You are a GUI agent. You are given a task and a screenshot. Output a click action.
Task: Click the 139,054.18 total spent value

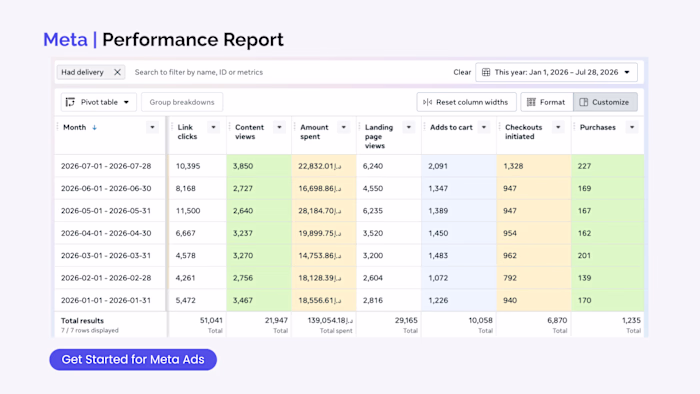[330, 320]
